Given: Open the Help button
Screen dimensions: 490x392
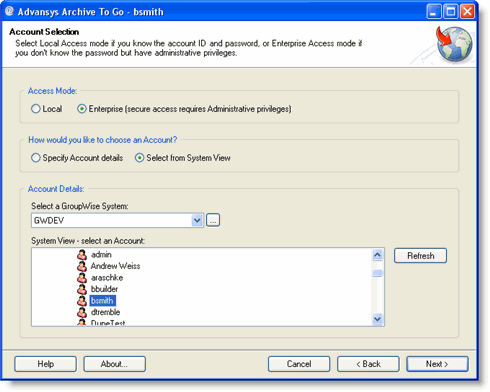Looking at the screenshot, I should pos(45,364).
